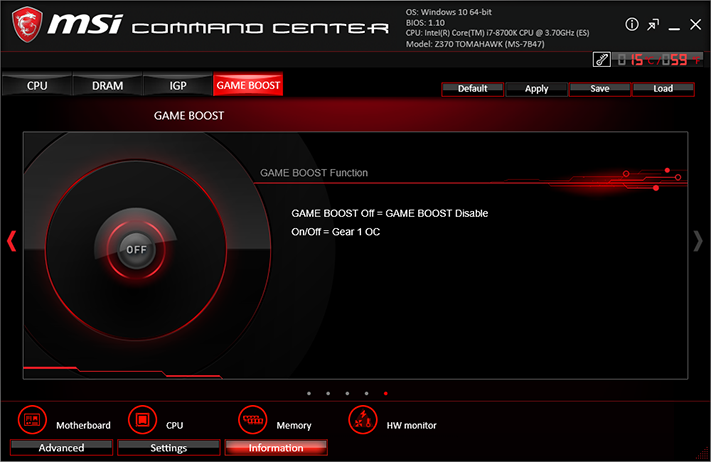Viewport: 711px width, 462px height.
Task: Jump to third page indicator dot
Action: [x=347, y=394]
